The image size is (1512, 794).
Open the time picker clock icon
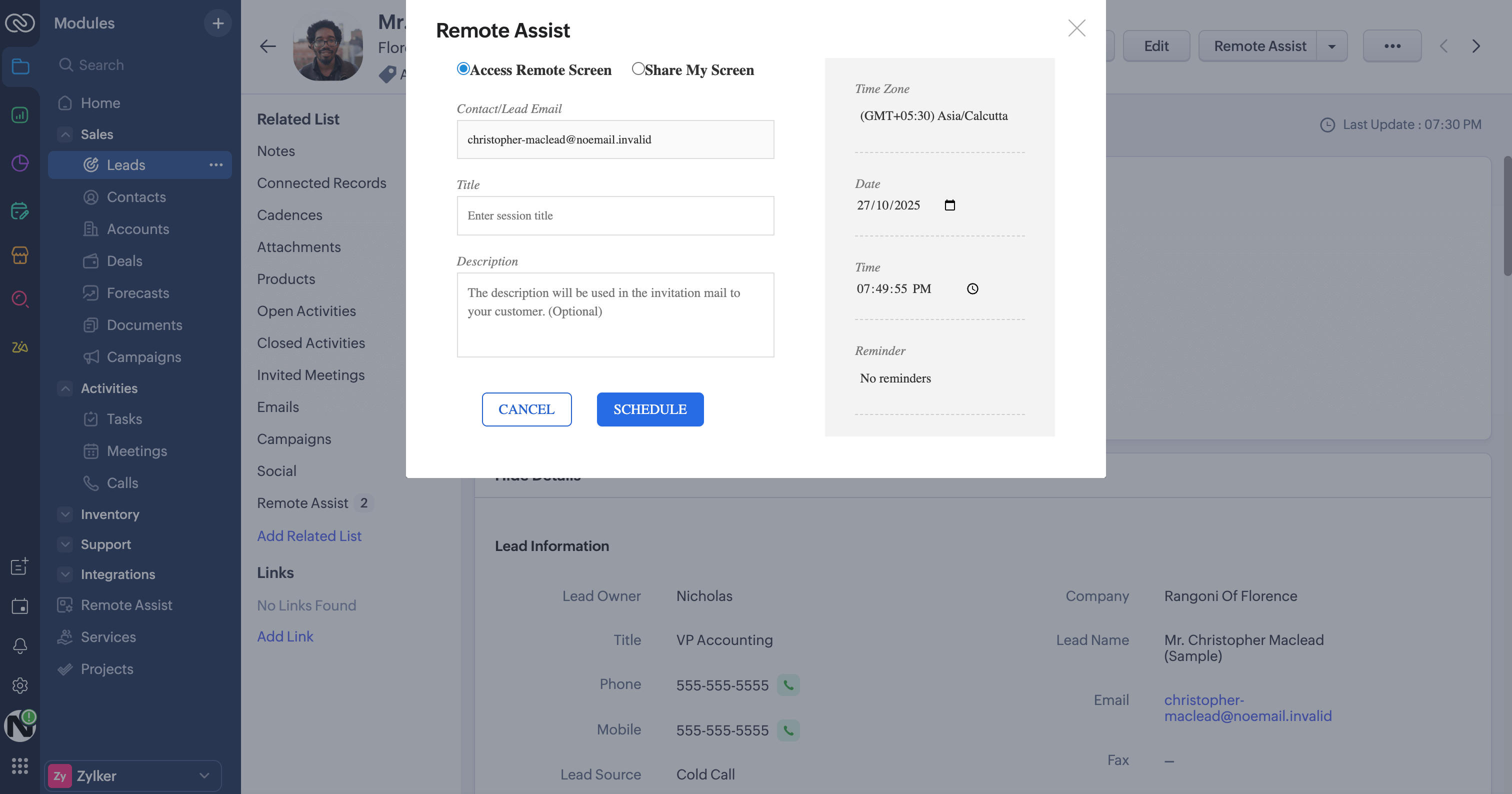(x=972, y=288)
